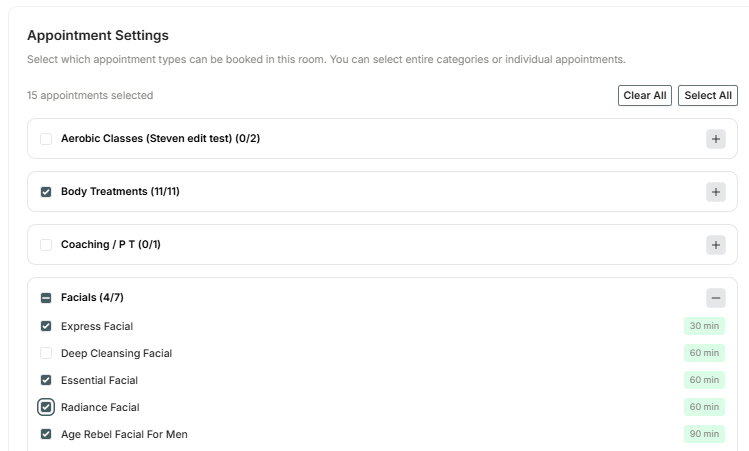Select the Deep Cleansing Facial checkbox
This screenshot has height=451, width=749.
46,353
